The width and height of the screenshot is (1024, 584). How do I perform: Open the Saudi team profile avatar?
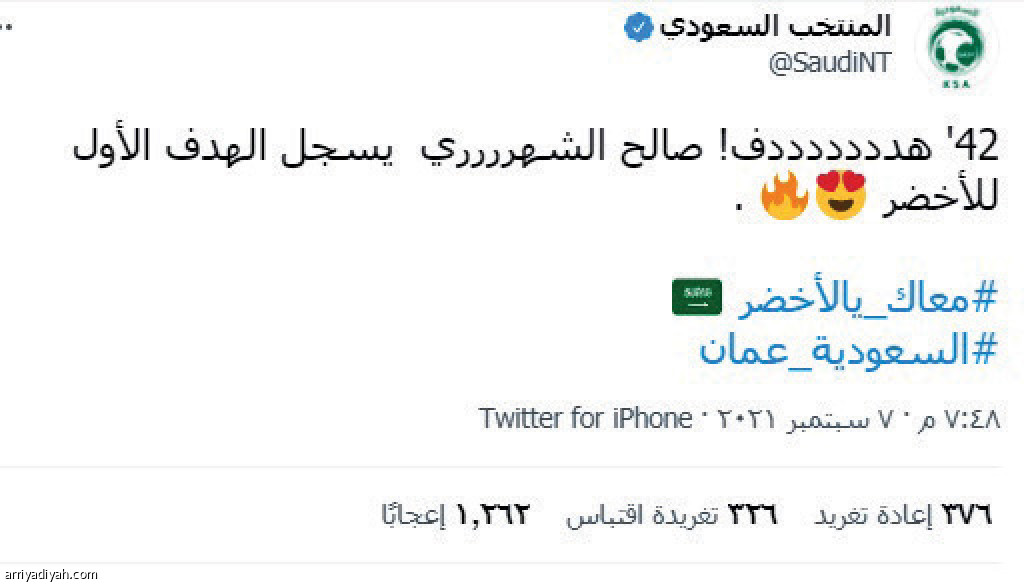coord(957,47)
